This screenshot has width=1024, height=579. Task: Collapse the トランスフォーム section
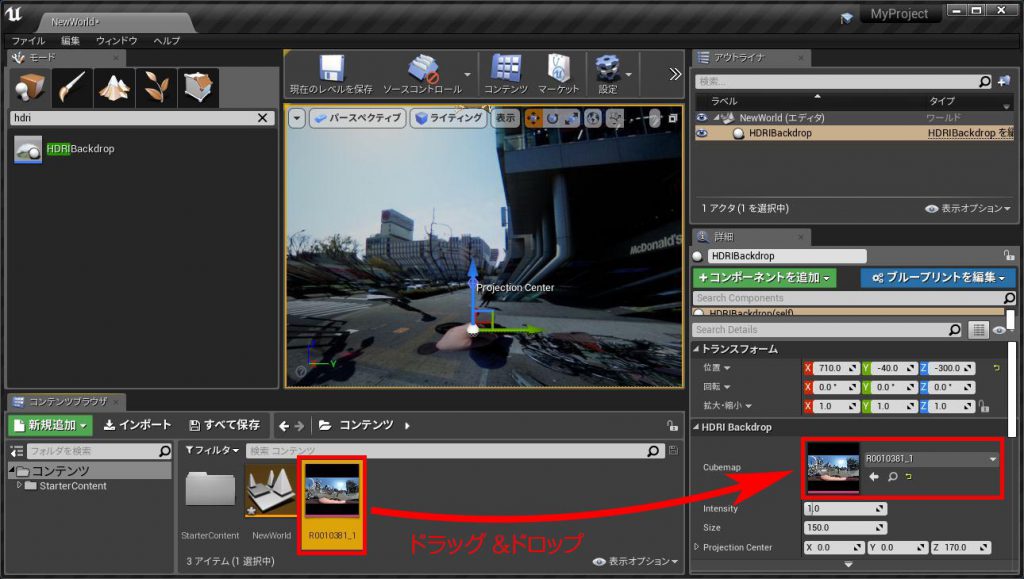(696, 349)
